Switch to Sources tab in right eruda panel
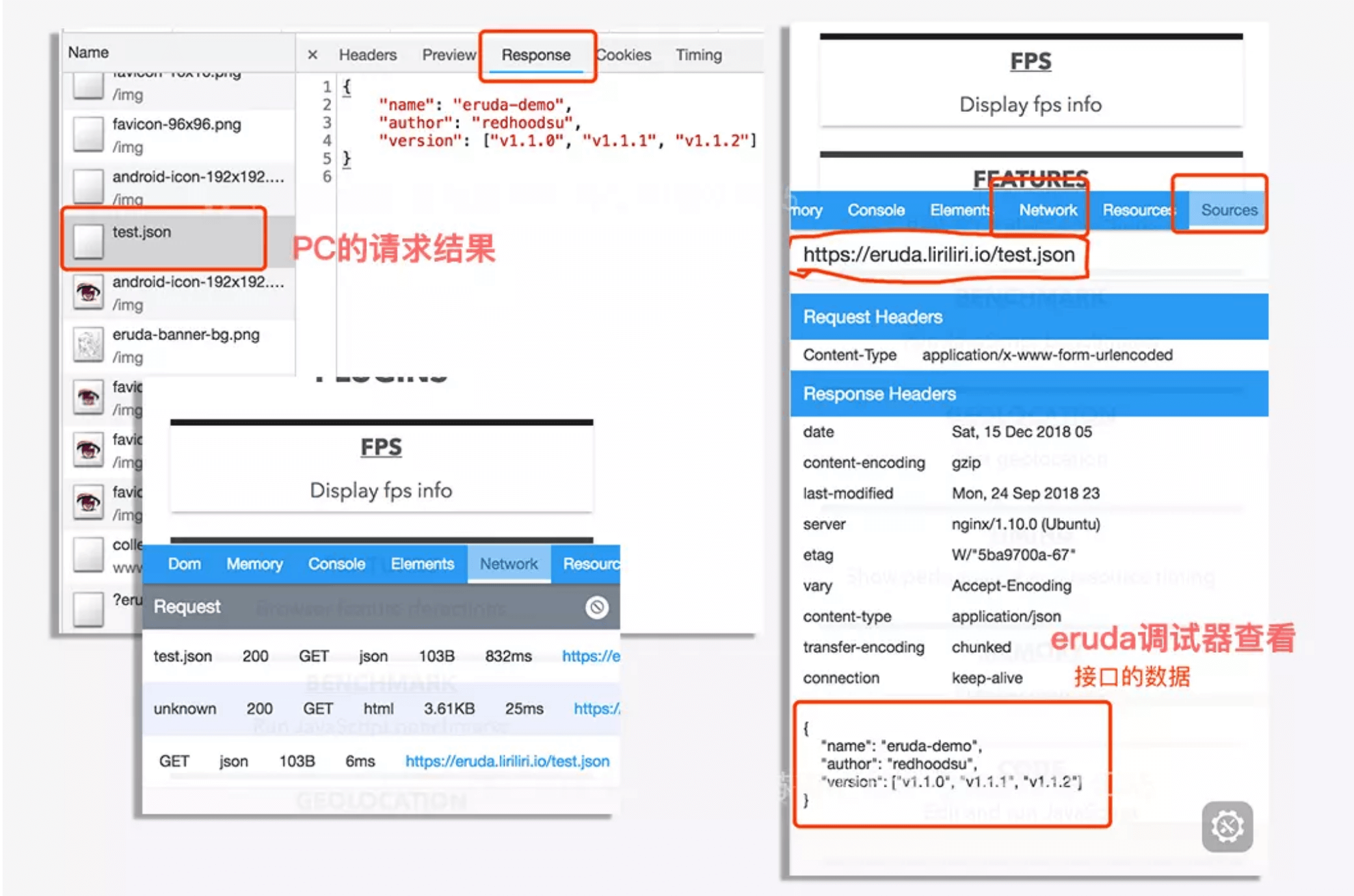This screenshot has width=1354, height=896. click(1228, 210)
